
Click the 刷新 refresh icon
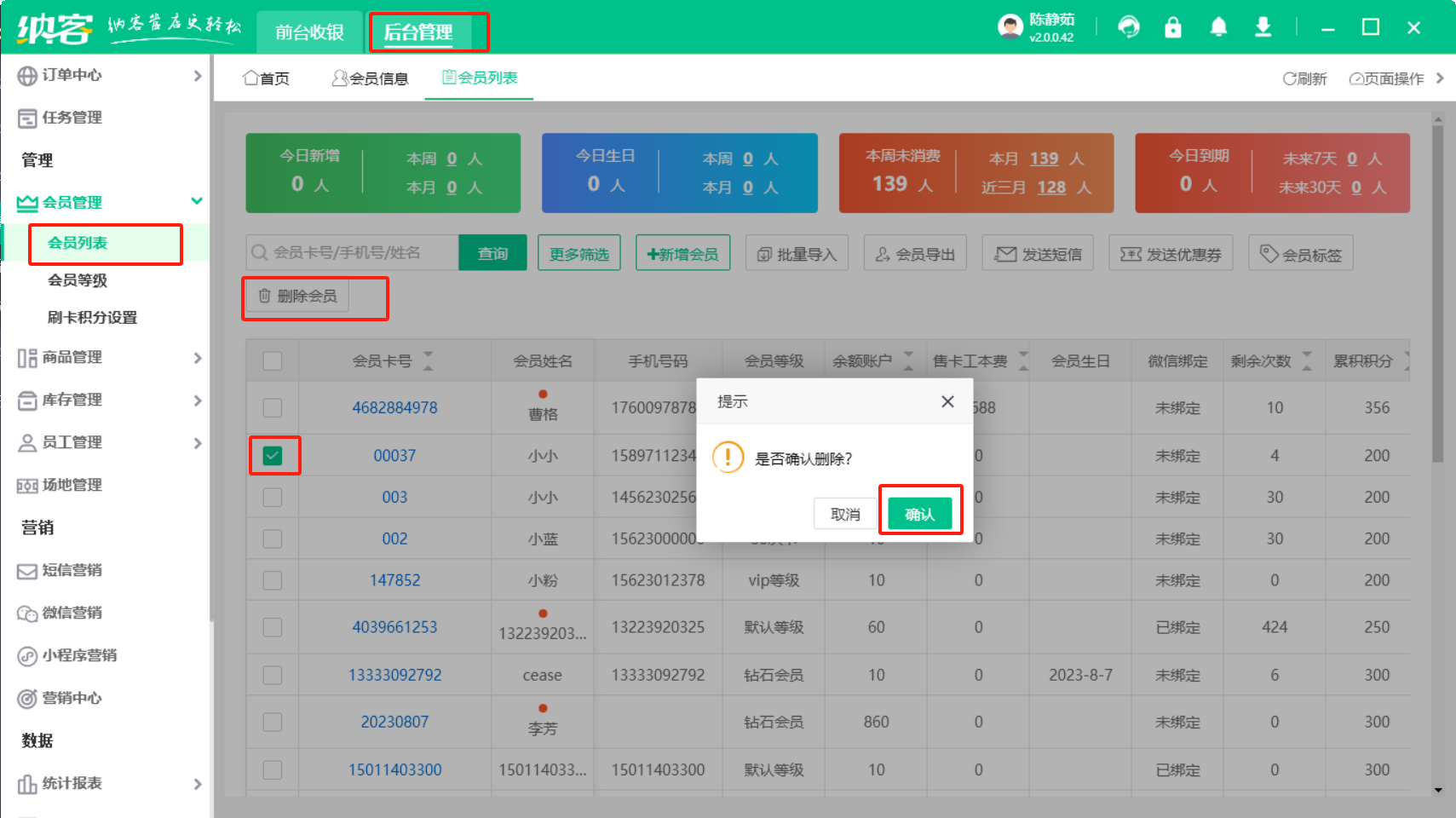(x=1289, y=78)
